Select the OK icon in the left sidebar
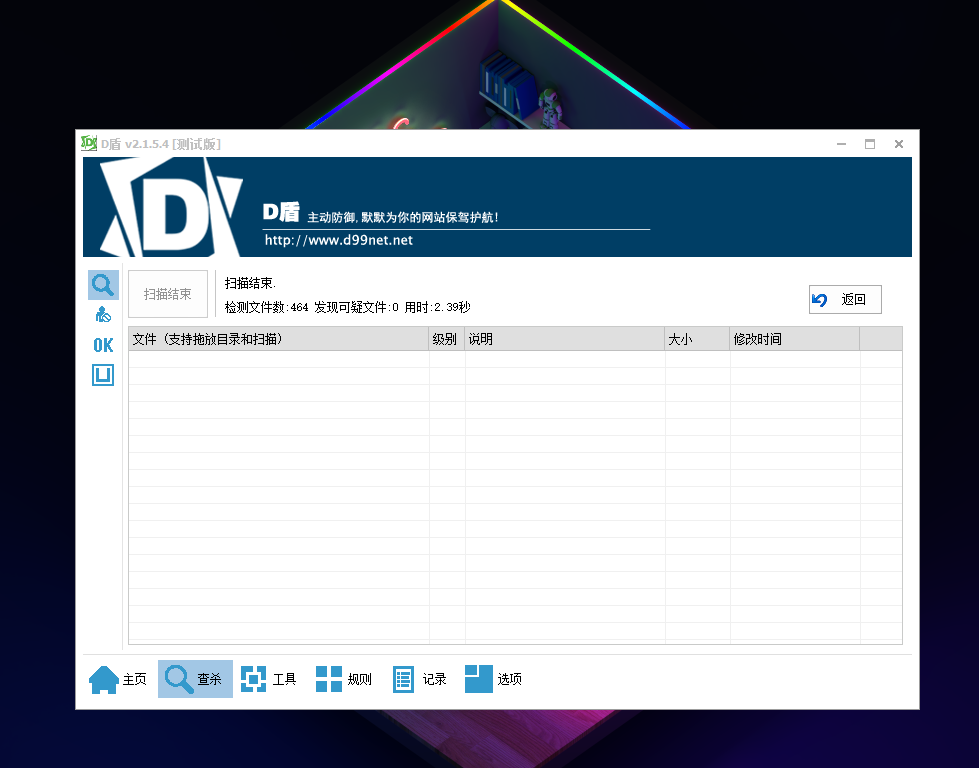 tap(102, 344)
